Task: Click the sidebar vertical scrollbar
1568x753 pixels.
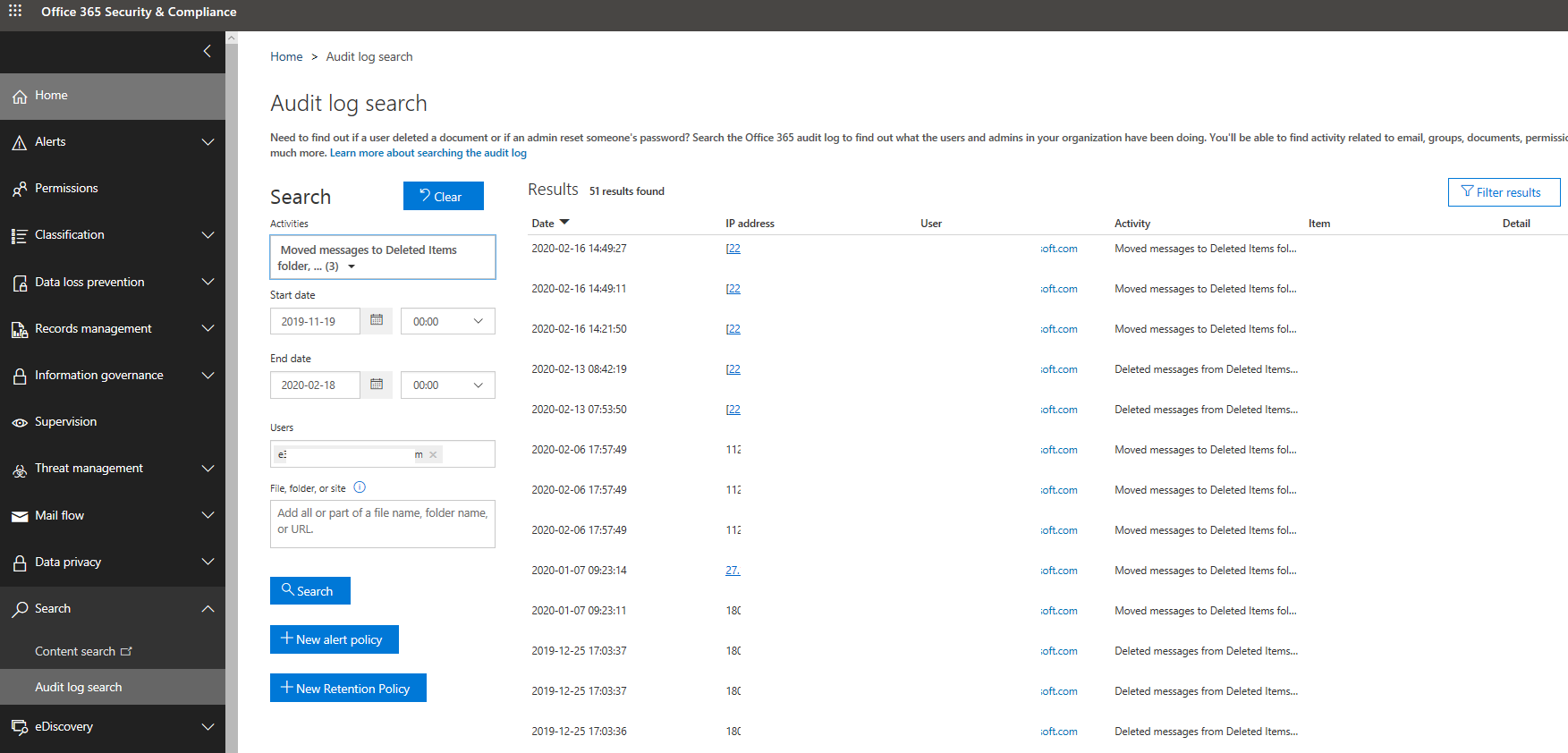Action: tap(232, 393)
